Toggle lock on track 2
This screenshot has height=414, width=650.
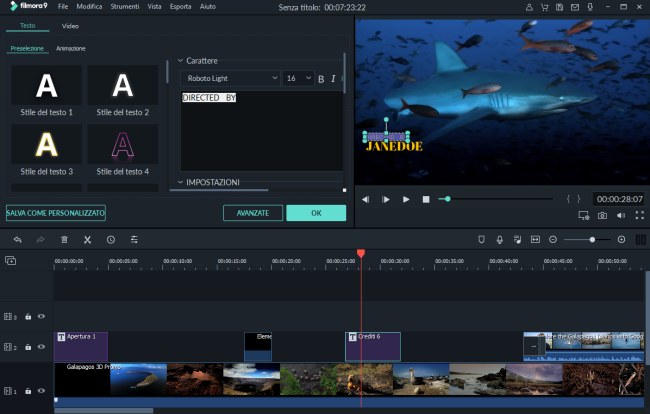[x=28, y=347]
